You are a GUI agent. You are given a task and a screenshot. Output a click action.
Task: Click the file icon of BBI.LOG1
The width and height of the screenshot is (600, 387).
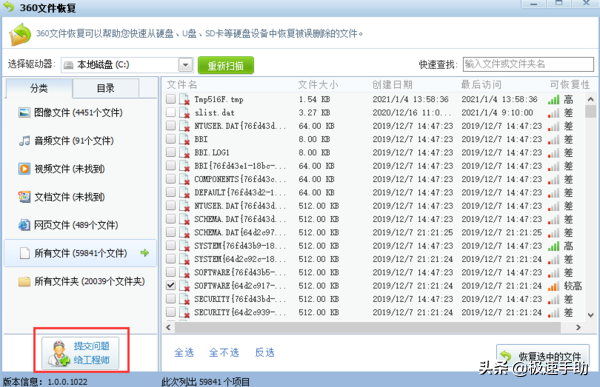[x=184, y=153]
